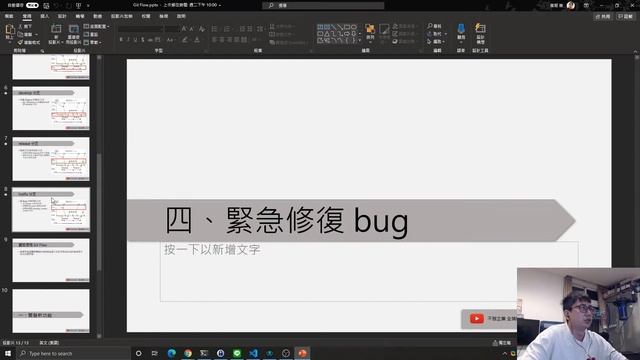Click the New Slide icon

56,29
